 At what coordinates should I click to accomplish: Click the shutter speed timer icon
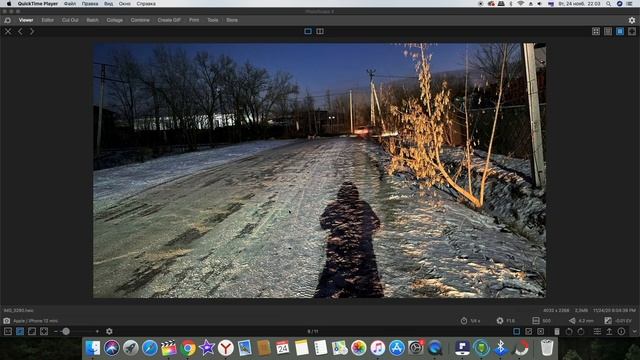pos(464,321)
